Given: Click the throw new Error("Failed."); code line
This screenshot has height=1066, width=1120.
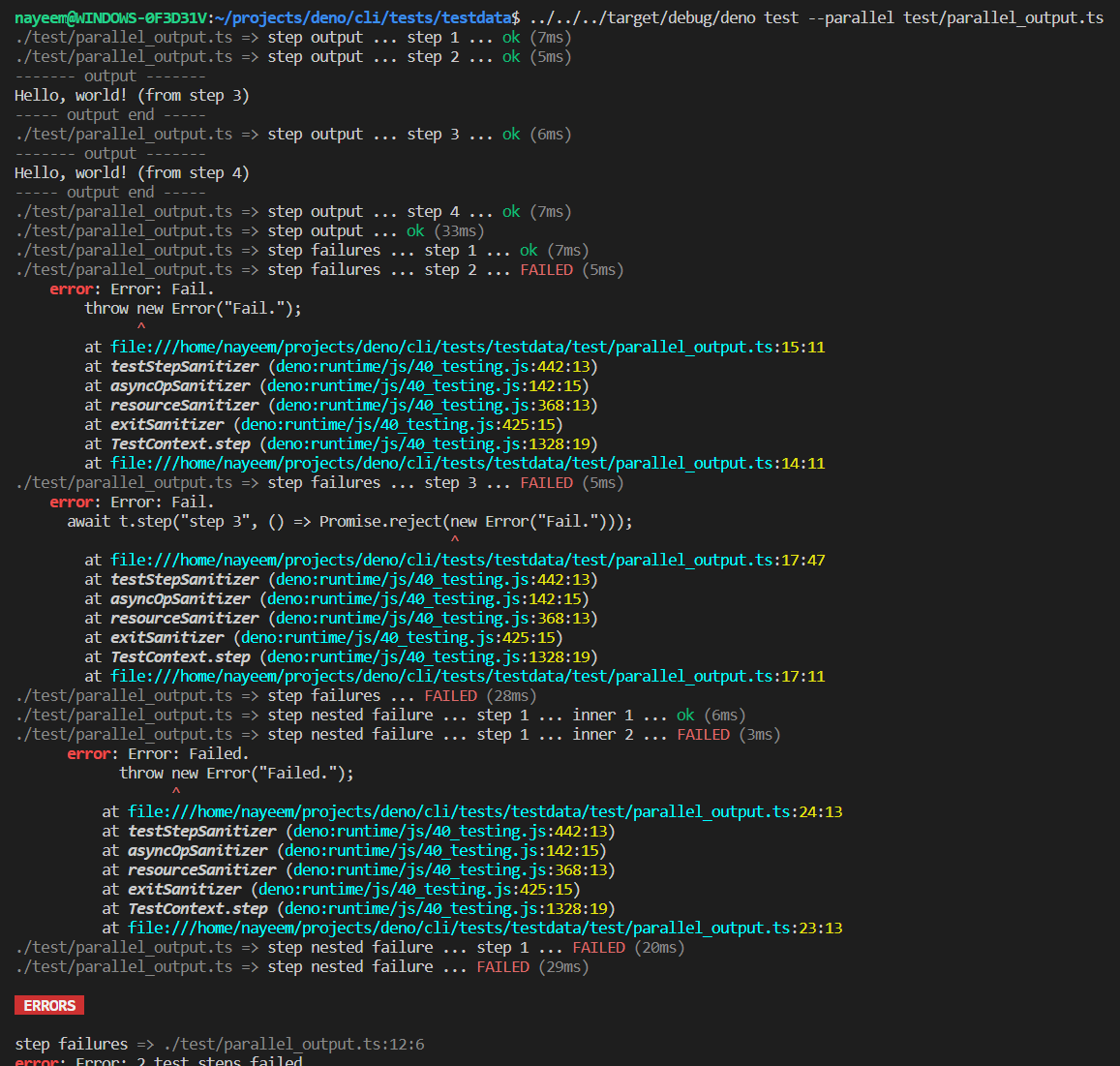Looking at the screenshot, I should (x=236, y=773).
